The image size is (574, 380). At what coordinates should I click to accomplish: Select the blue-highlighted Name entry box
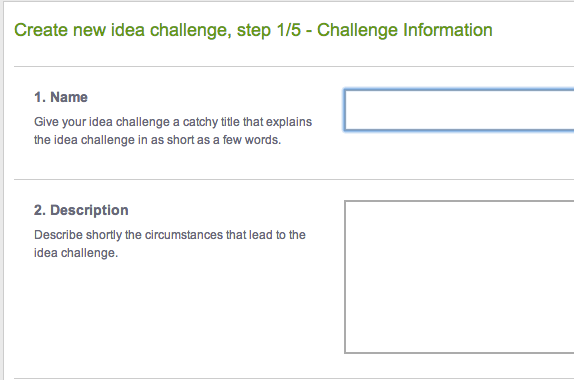coord(459,110)
